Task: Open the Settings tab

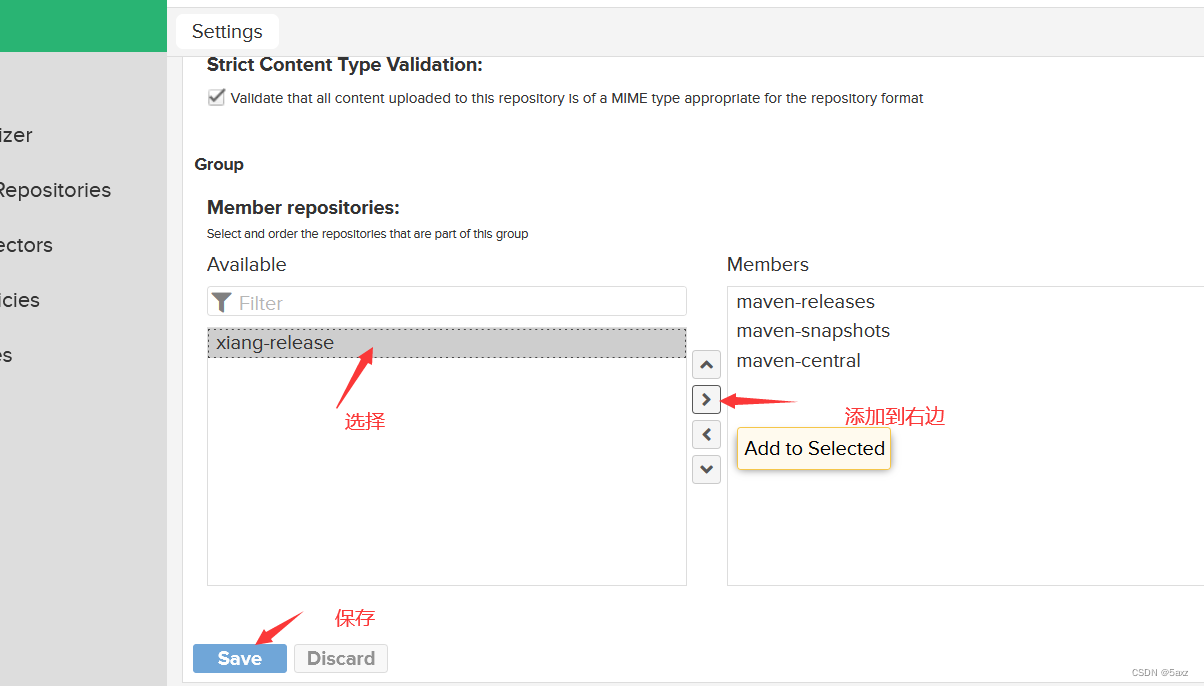Action: click(x=227, y=32)
